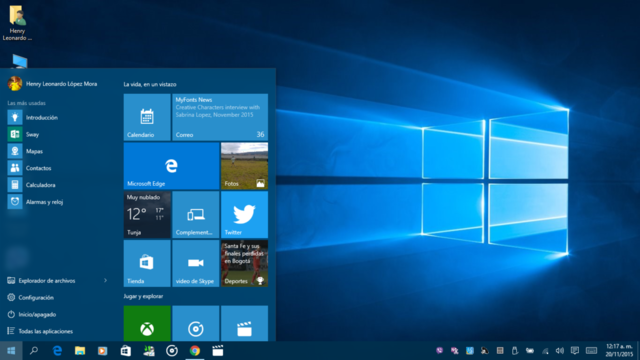Click the network Wi-Fi tray icon
The height and width of the screenshot is (360, 640).
pyautogui.click(x=545, y=351)
